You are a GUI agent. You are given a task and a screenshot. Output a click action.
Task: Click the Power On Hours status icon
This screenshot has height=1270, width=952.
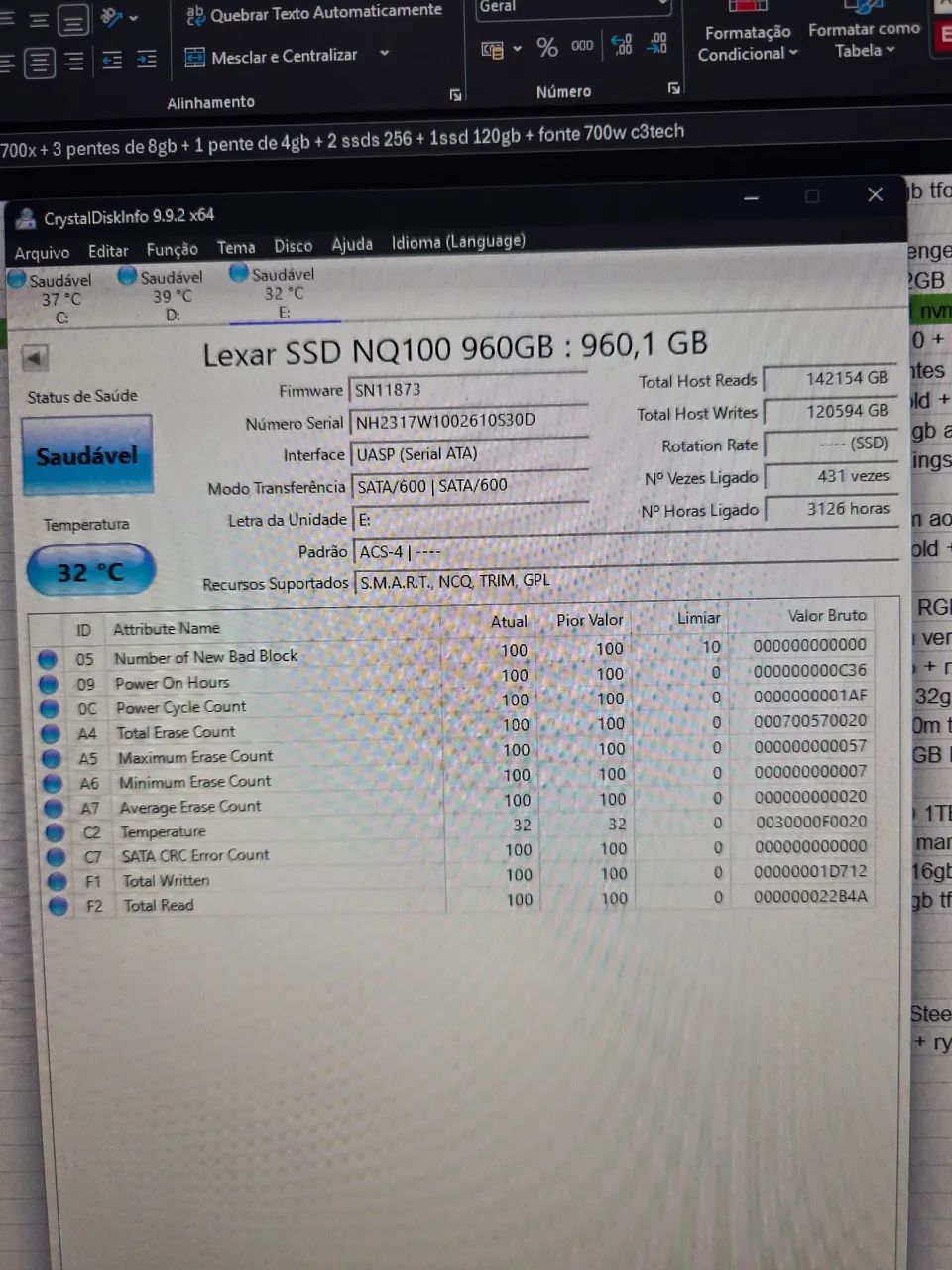pos(48,684)
